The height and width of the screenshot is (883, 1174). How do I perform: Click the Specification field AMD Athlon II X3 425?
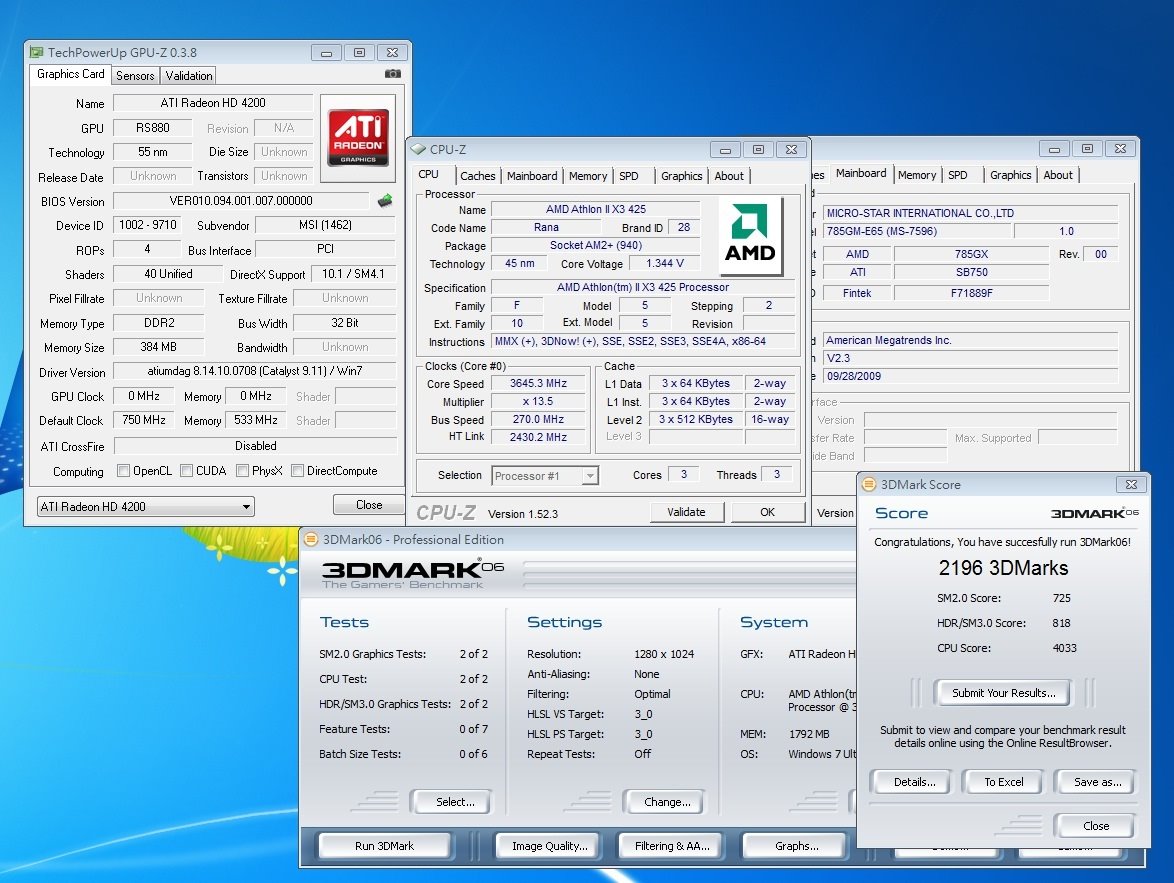pos(642,288)
